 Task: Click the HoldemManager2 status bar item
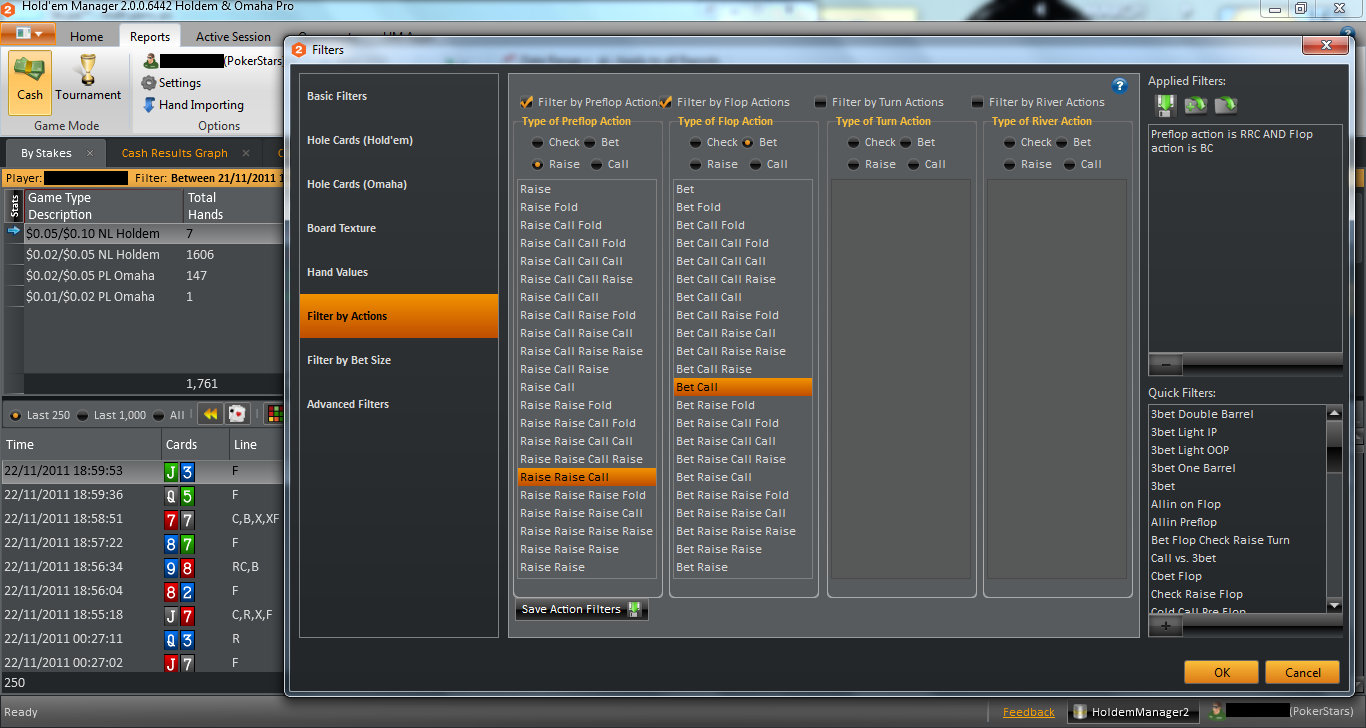1133,712
